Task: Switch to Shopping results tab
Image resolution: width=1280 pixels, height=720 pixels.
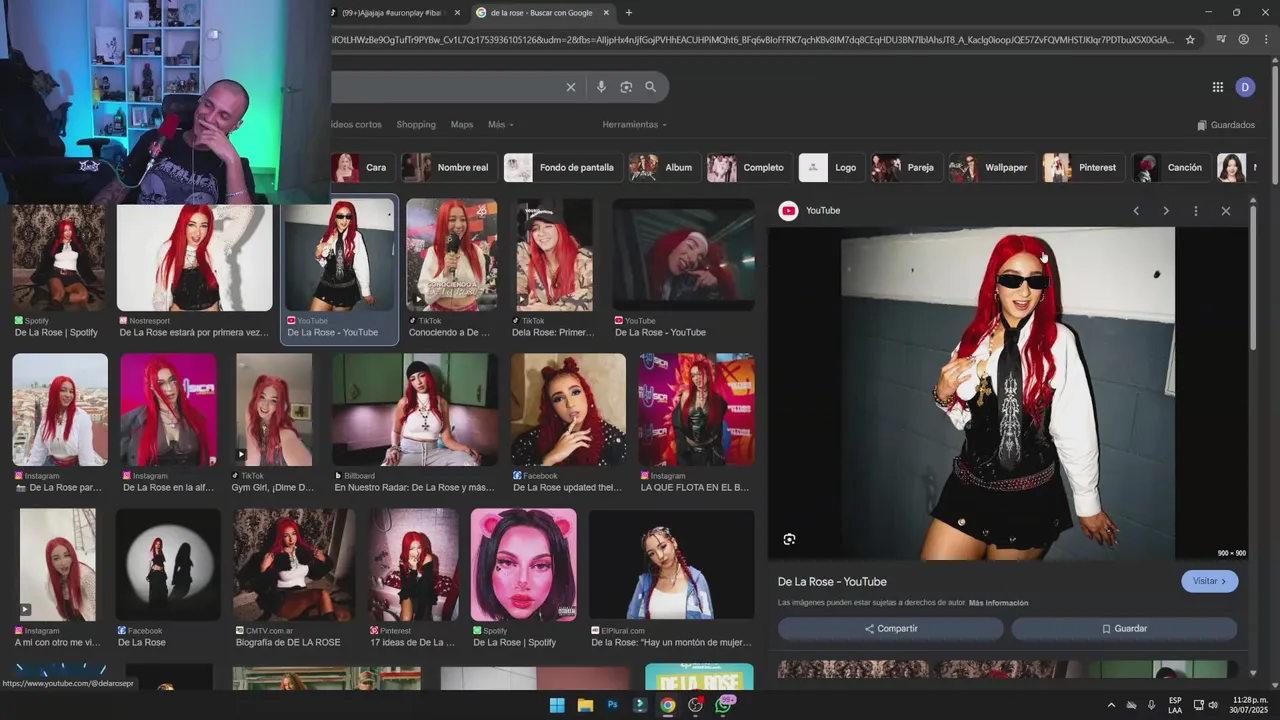Action: pos(416,125)
